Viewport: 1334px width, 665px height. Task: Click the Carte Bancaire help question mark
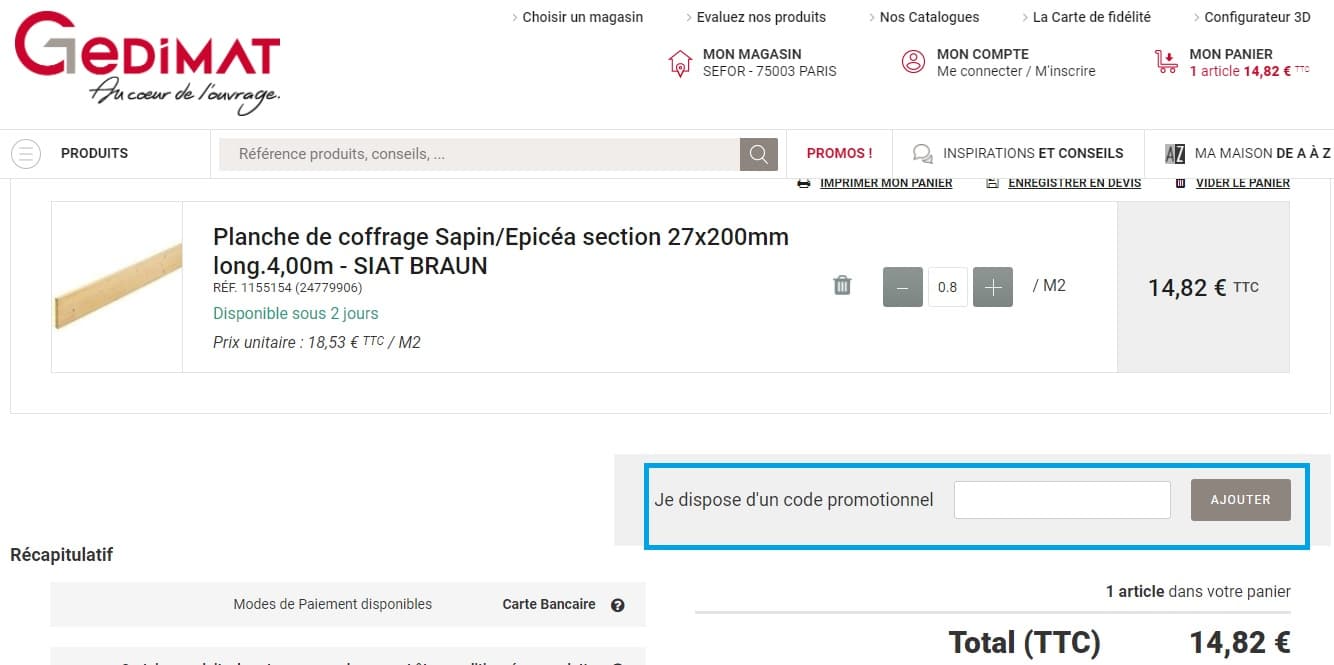[618, 605]
